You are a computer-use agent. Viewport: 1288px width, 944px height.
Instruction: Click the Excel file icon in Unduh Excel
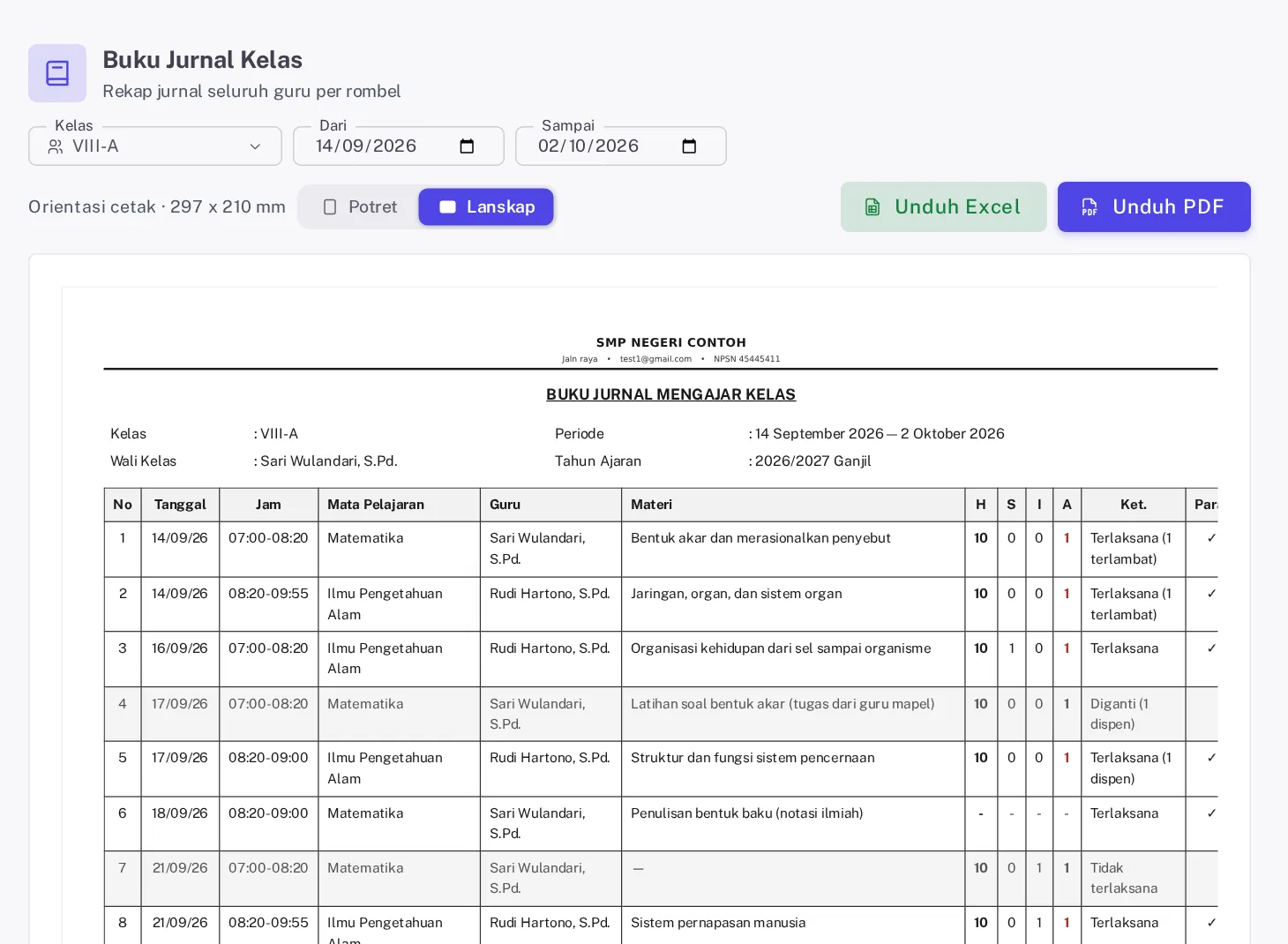tap(872, 207)
